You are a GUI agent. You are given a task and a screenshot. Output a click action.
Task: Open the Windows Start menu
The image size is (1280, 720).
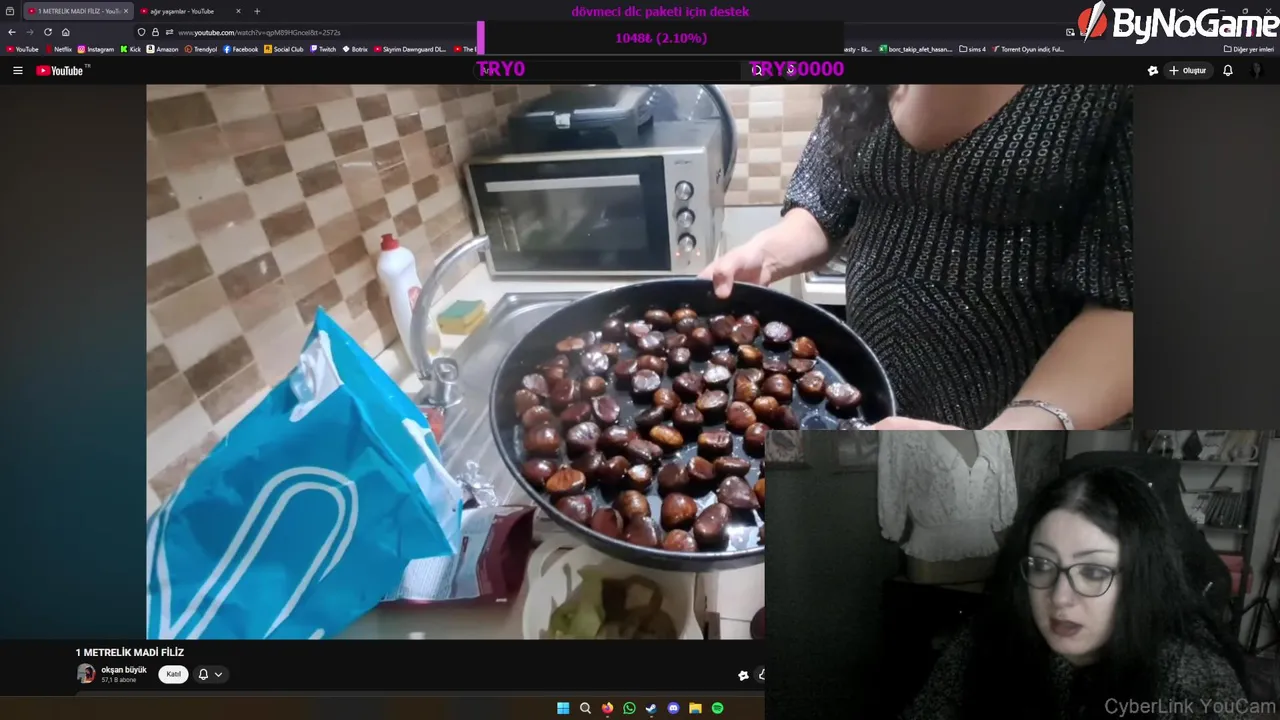(563, 708)
